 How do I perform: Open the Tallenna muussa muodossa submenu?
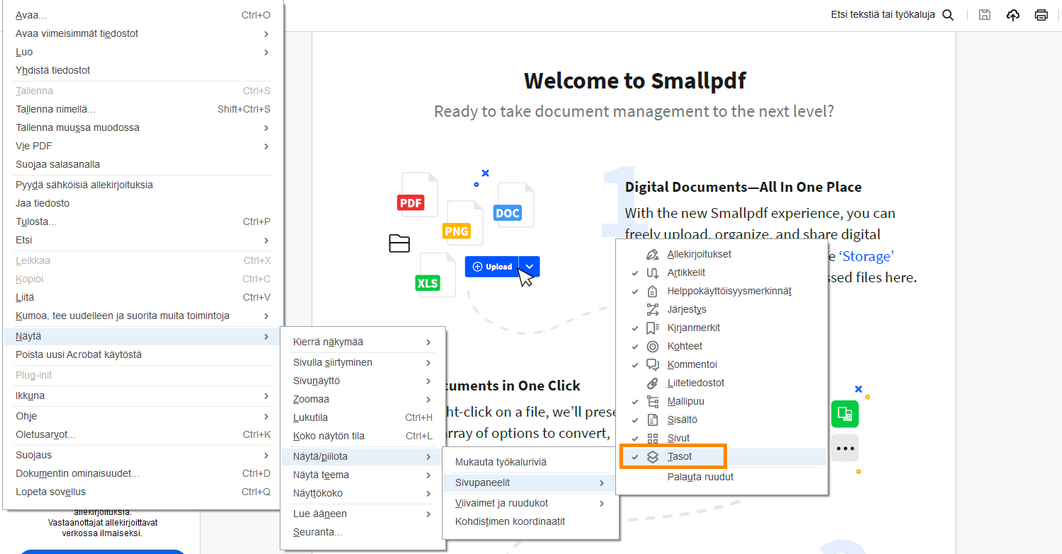click(x=142, y=128)
